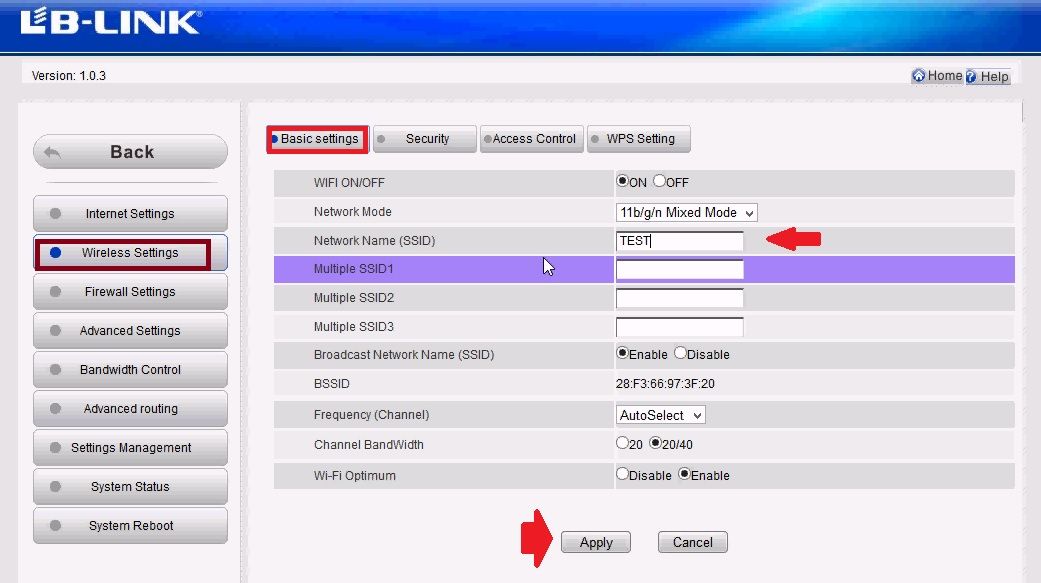Choose 20 channel bandwidth option
The width and height of the screenshot is (1041, 583).
click(x=622, y=443)
